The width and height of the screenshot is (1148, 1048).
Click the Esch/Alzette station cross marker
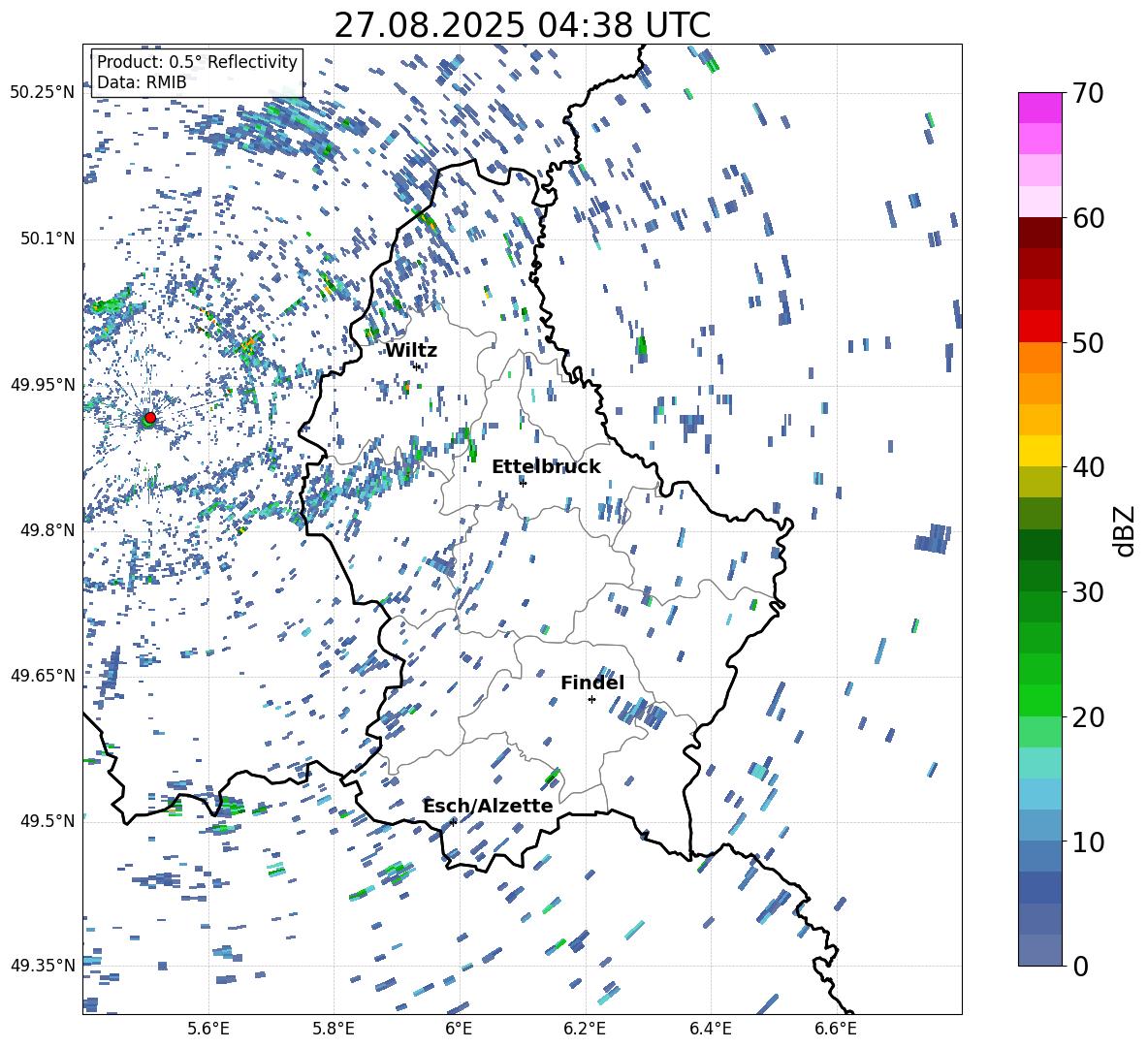pos(453,822)
